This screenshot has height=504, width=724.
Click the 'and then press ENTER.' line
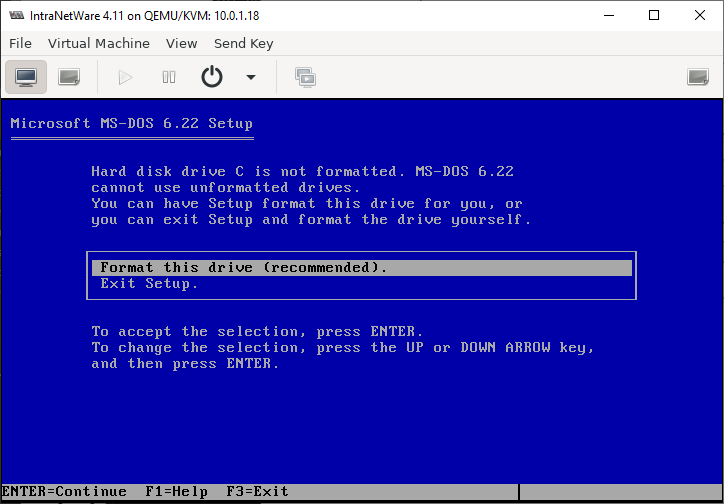coord(185,364)
